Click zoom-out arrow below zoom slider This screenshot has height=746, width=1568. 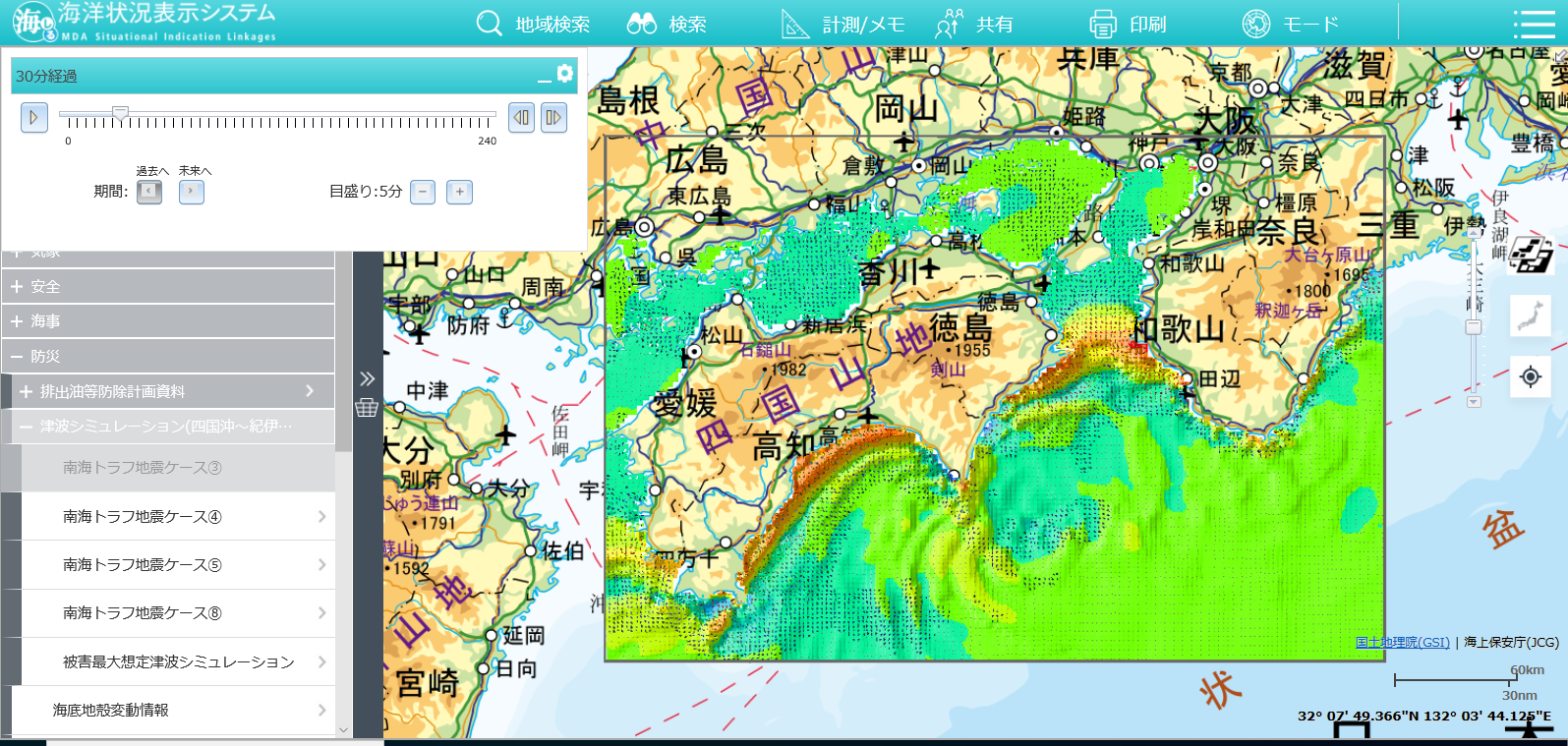1473,402
